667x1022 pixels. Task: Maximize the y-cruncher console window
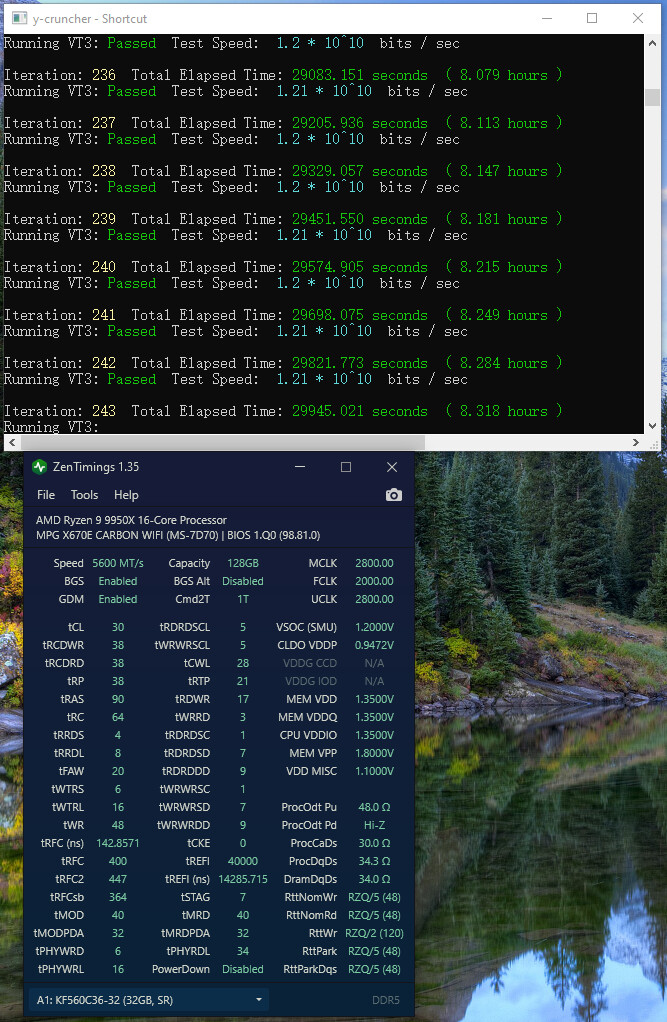[x=592, y=19]
